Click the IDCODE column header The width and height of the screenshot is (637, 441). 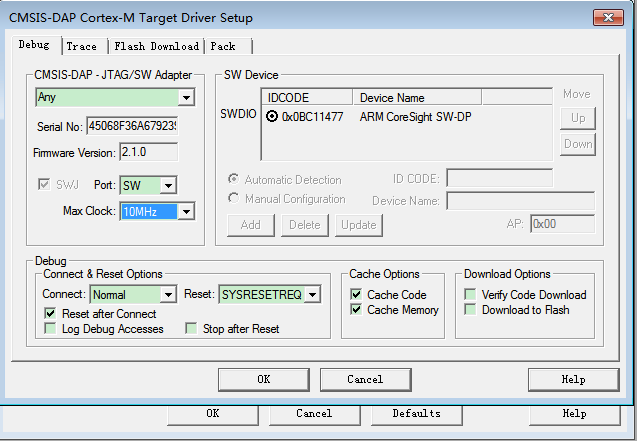[307, 97]
